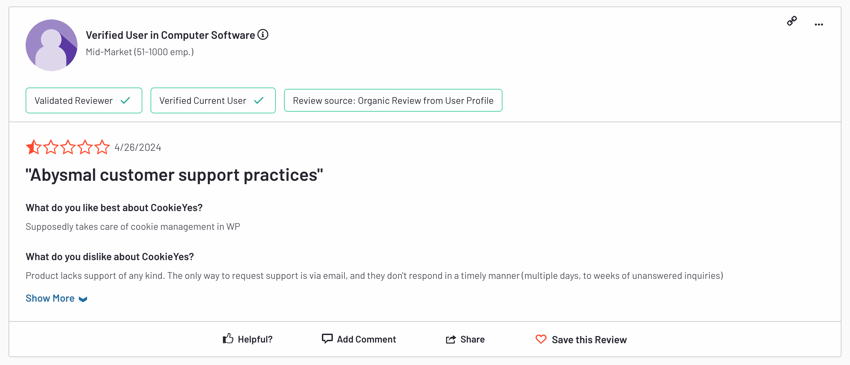850x365 pixels.
Task: Click the Add Comment speech bubble icon
Action: point(327,339)
